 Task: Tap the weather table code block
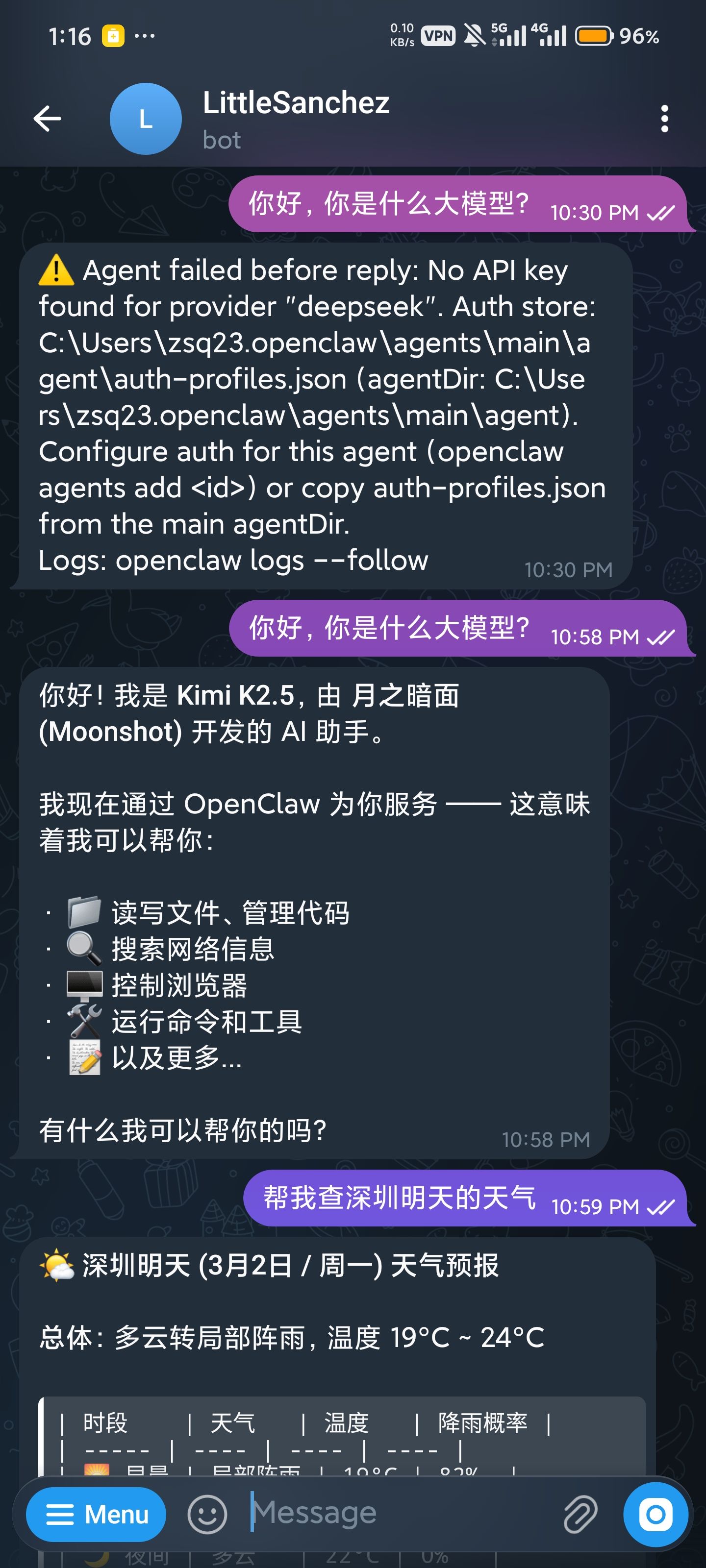[x=342, y=1437]
